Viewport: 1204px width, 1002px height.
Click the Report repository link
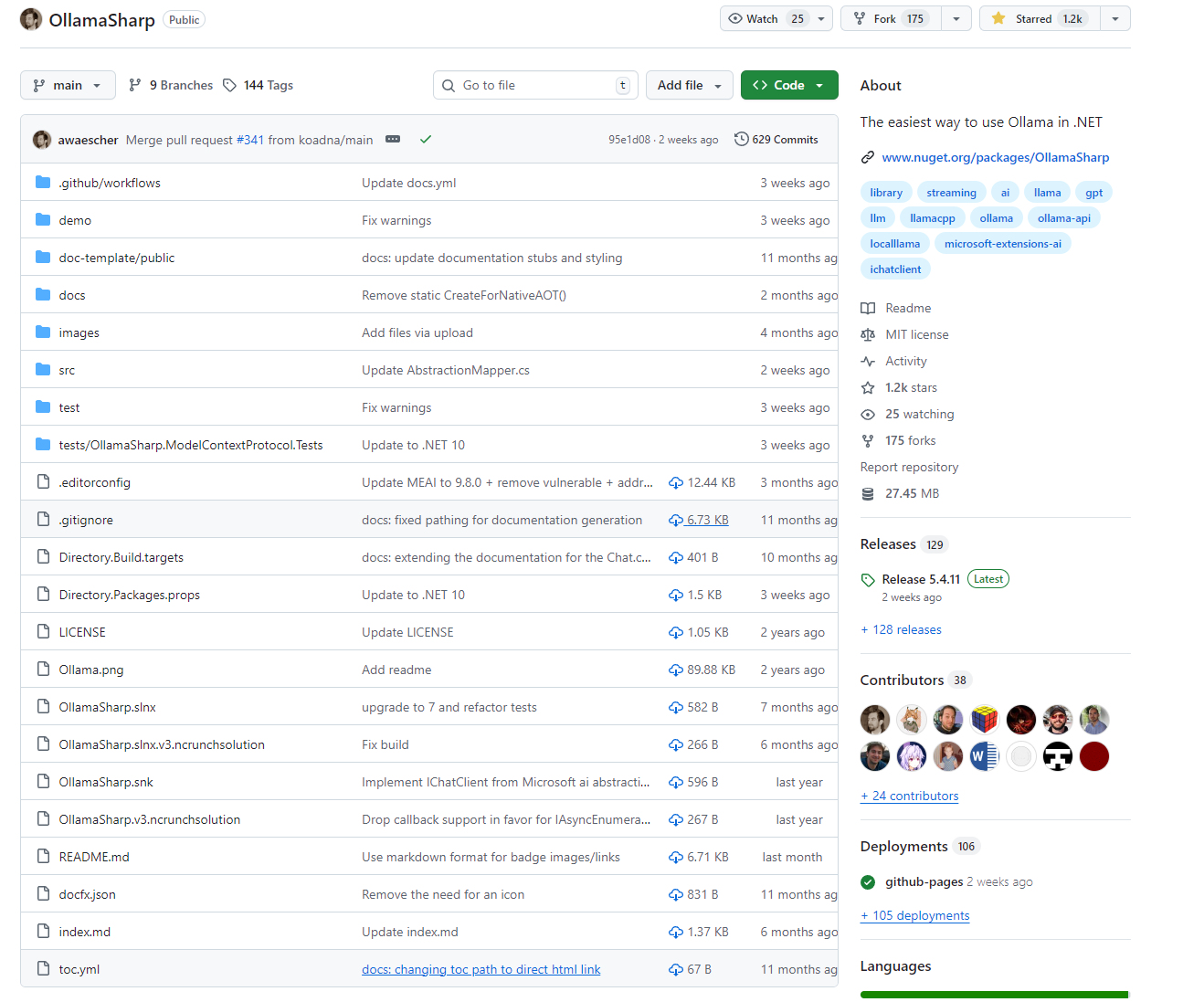pyautogui.click(x=909, y=467)
